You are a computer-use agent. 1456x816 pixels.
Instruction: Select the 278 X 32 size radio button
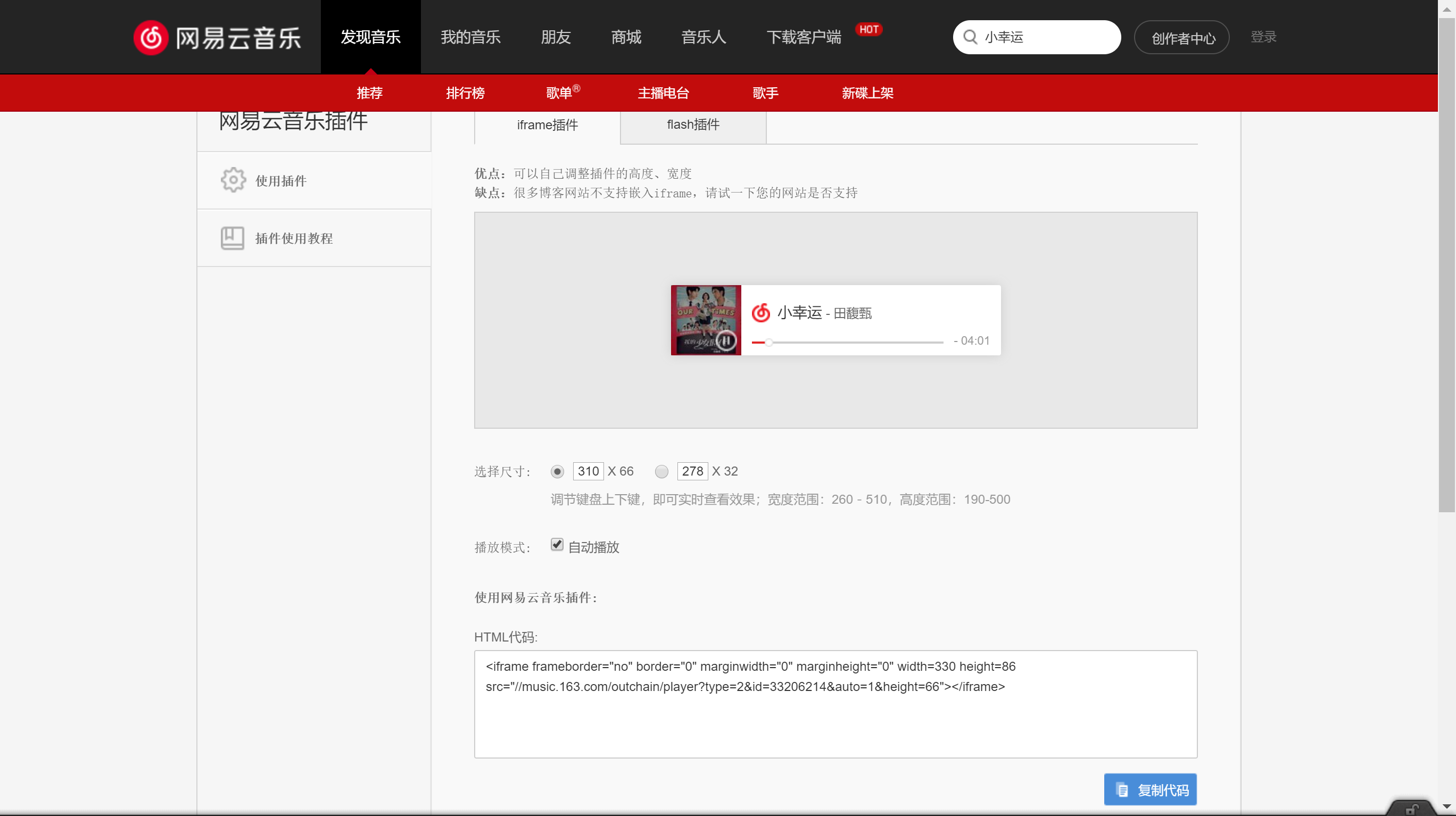pyautogui.click(x=661, y=471)
